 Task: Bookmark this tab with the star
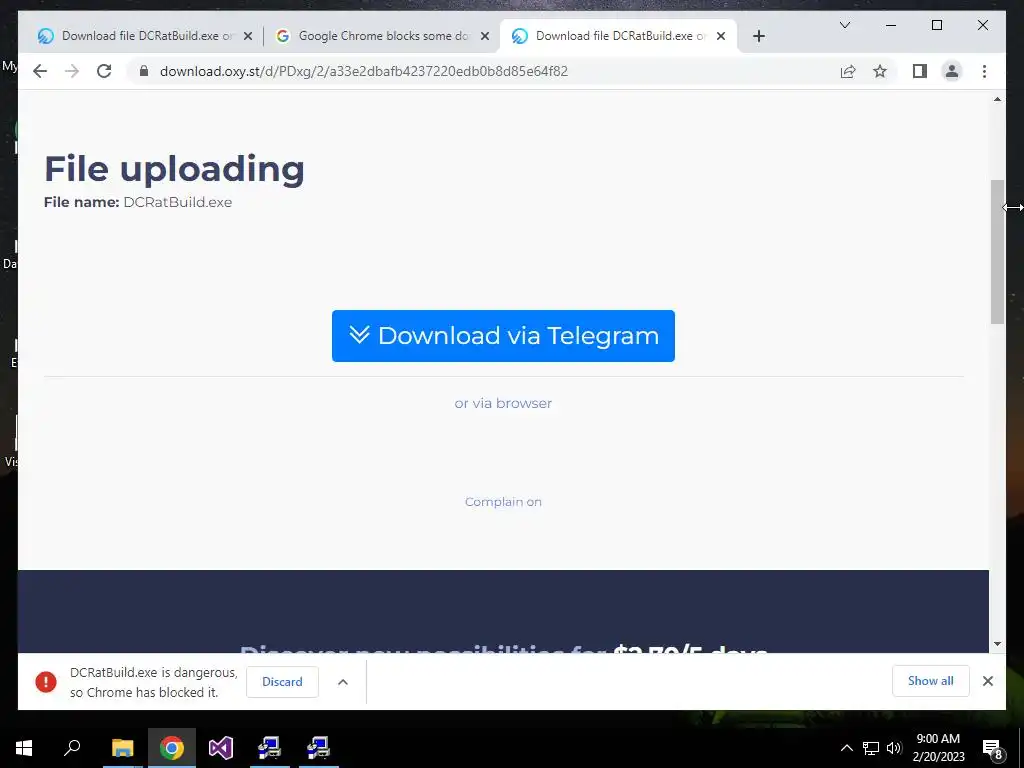880,71
